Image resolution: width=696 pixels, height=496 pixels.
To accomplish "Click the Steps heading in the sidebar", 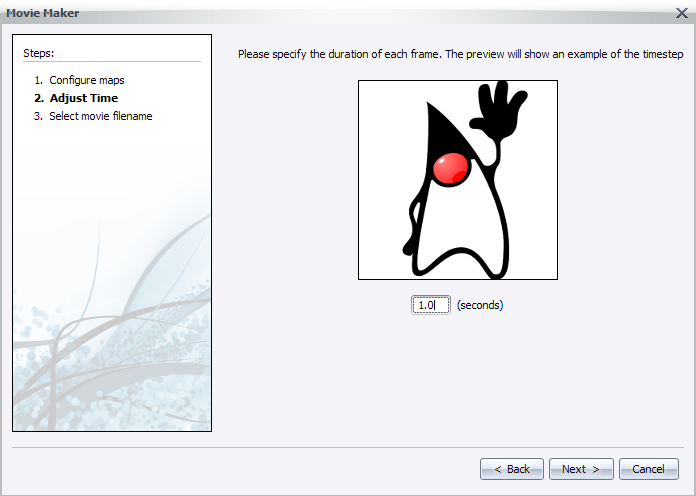I will click(39, 52).
